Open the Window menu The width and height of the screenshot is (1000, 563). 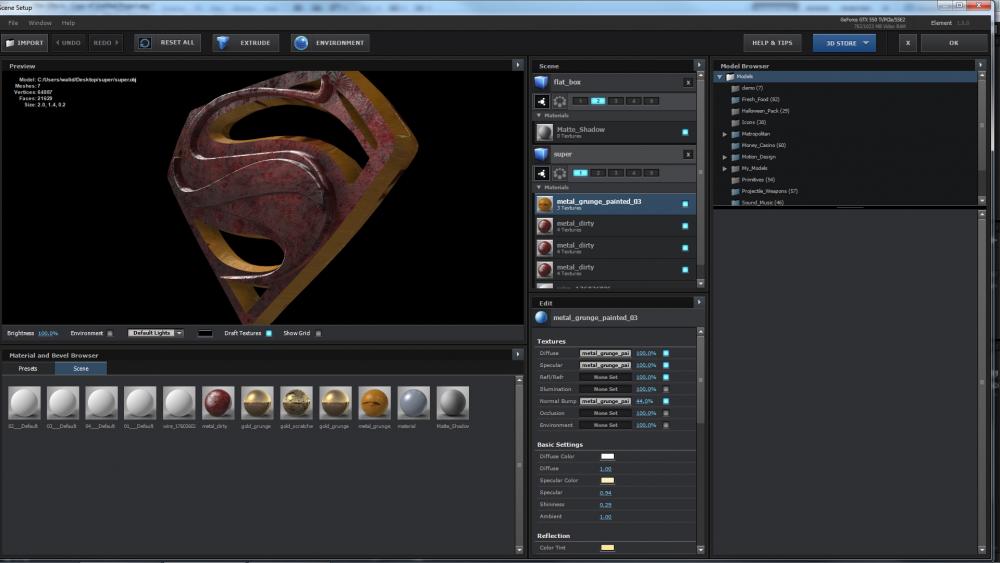40,23
